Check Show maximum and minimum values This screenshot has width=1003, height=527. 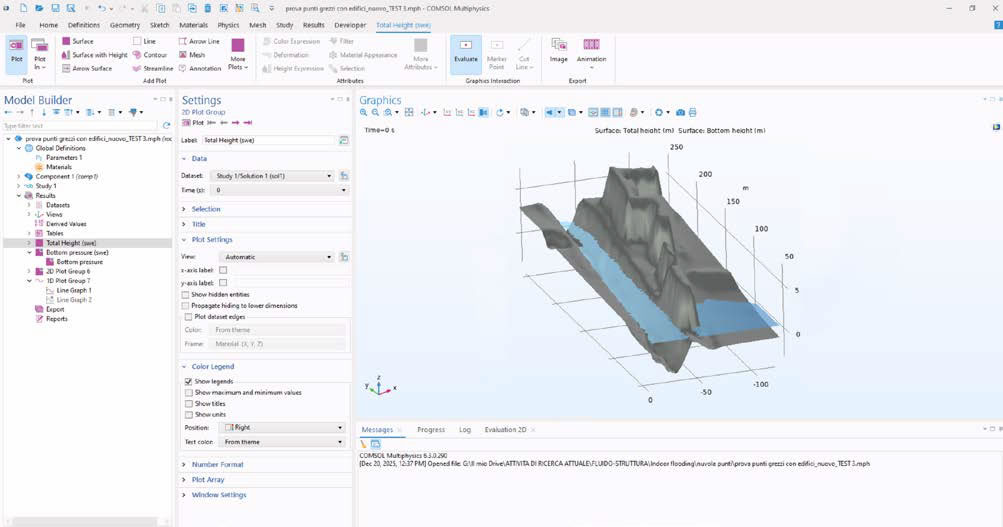[x=188, y=393]
